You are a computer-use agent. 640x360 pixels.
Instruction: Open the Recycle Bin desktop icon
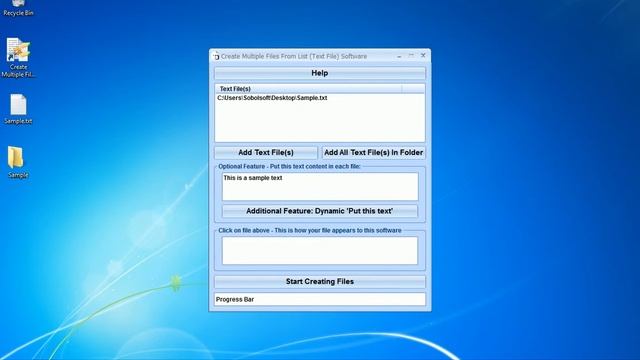18,8
